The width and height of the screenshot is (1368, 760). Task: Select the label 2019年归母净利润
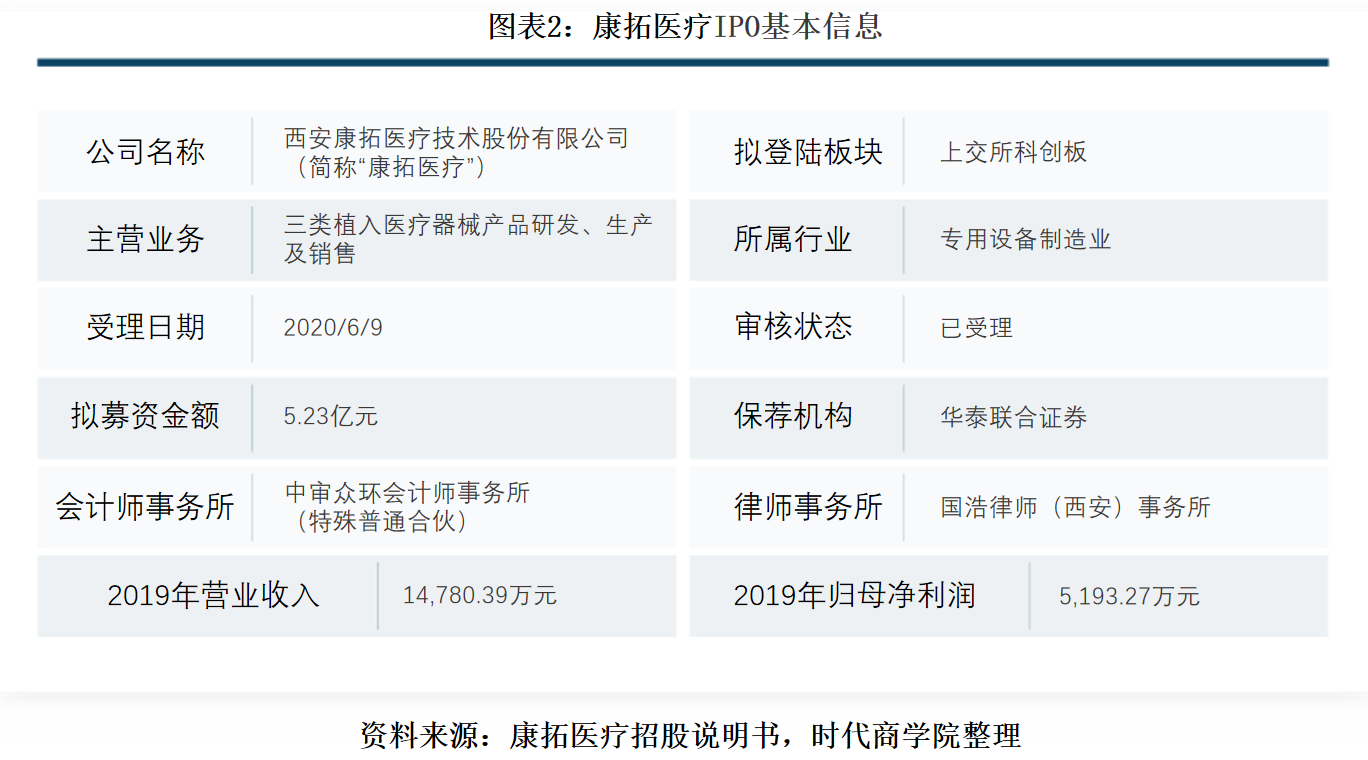coord(854,596)
